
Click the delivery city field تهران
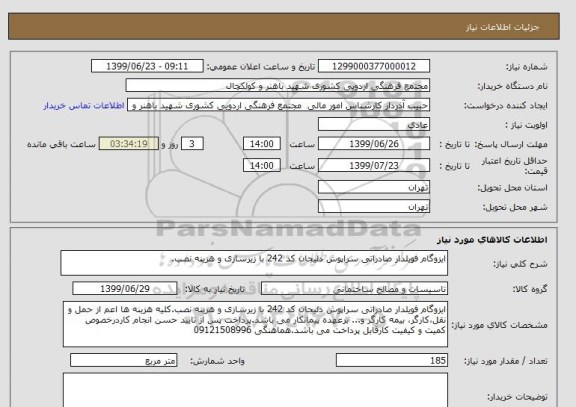(x=374, y=206)
